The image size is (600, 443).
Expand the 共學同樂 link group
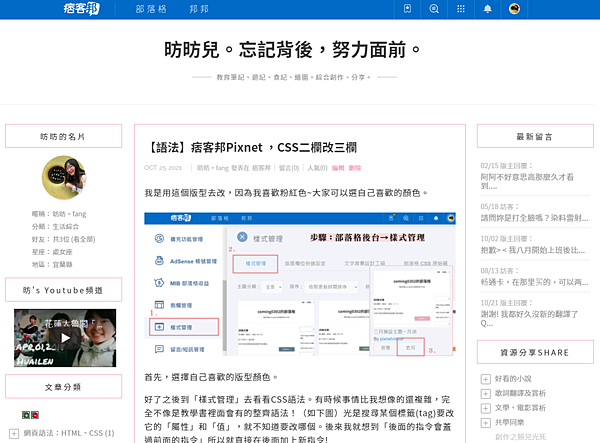pos(485,423)
